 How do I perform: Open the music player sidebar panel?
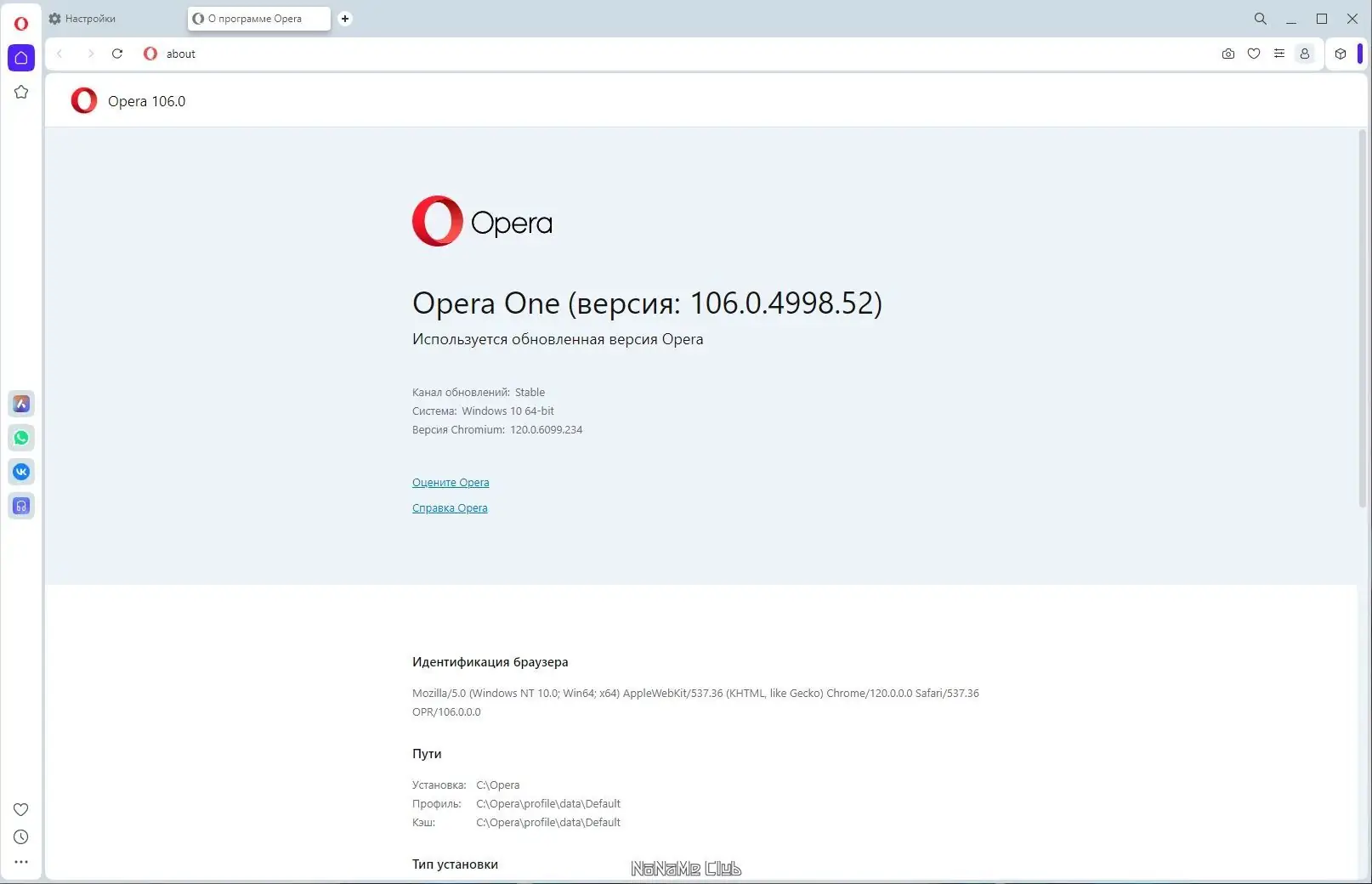pos(21,506)
